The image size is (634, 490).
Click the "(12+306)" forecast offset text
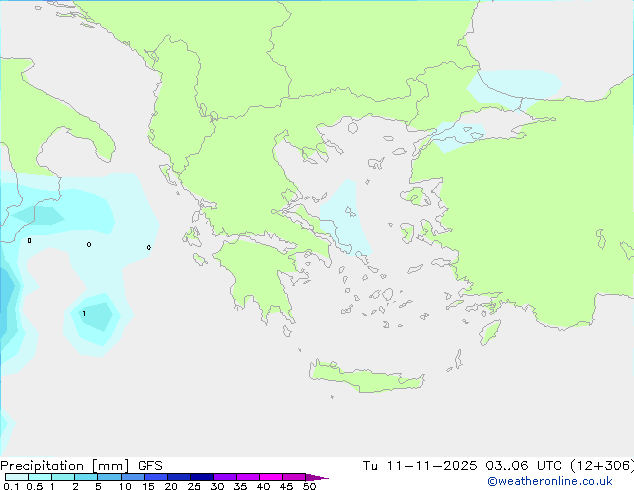[602, 466]
